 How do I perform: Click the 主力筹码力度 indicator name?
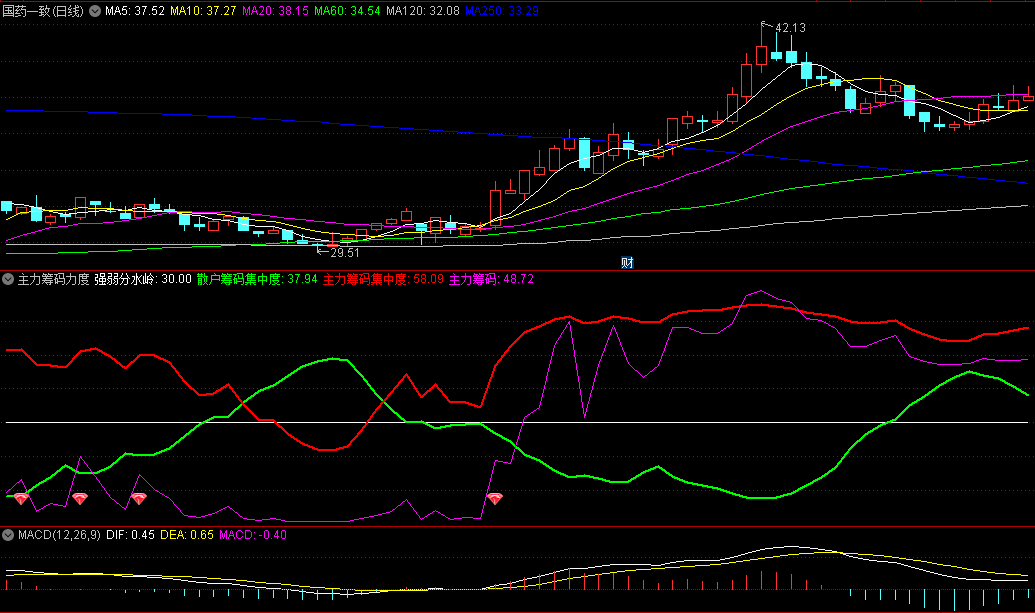53,279
